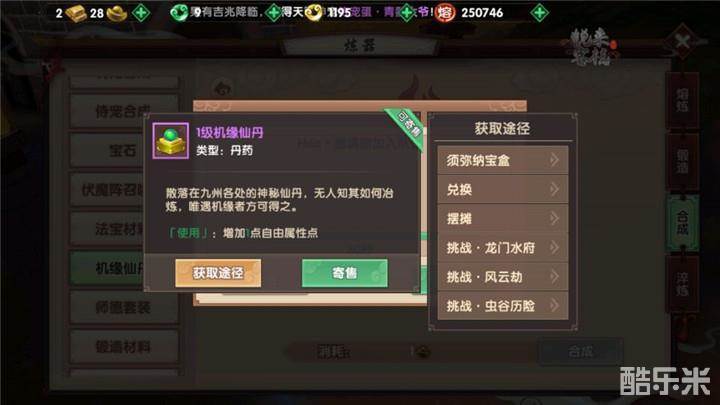Go to 挑战·风云劫
Viewport: 720px width, 405px height.
click(503, 276)
